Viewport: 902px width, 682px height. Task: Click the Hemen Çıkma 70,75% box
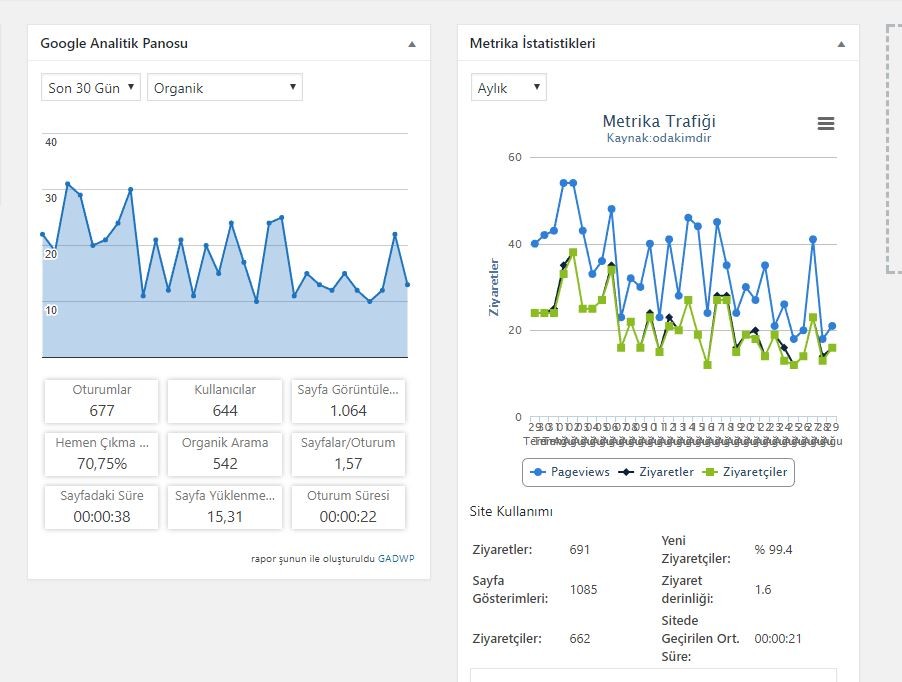coord(102,454)
